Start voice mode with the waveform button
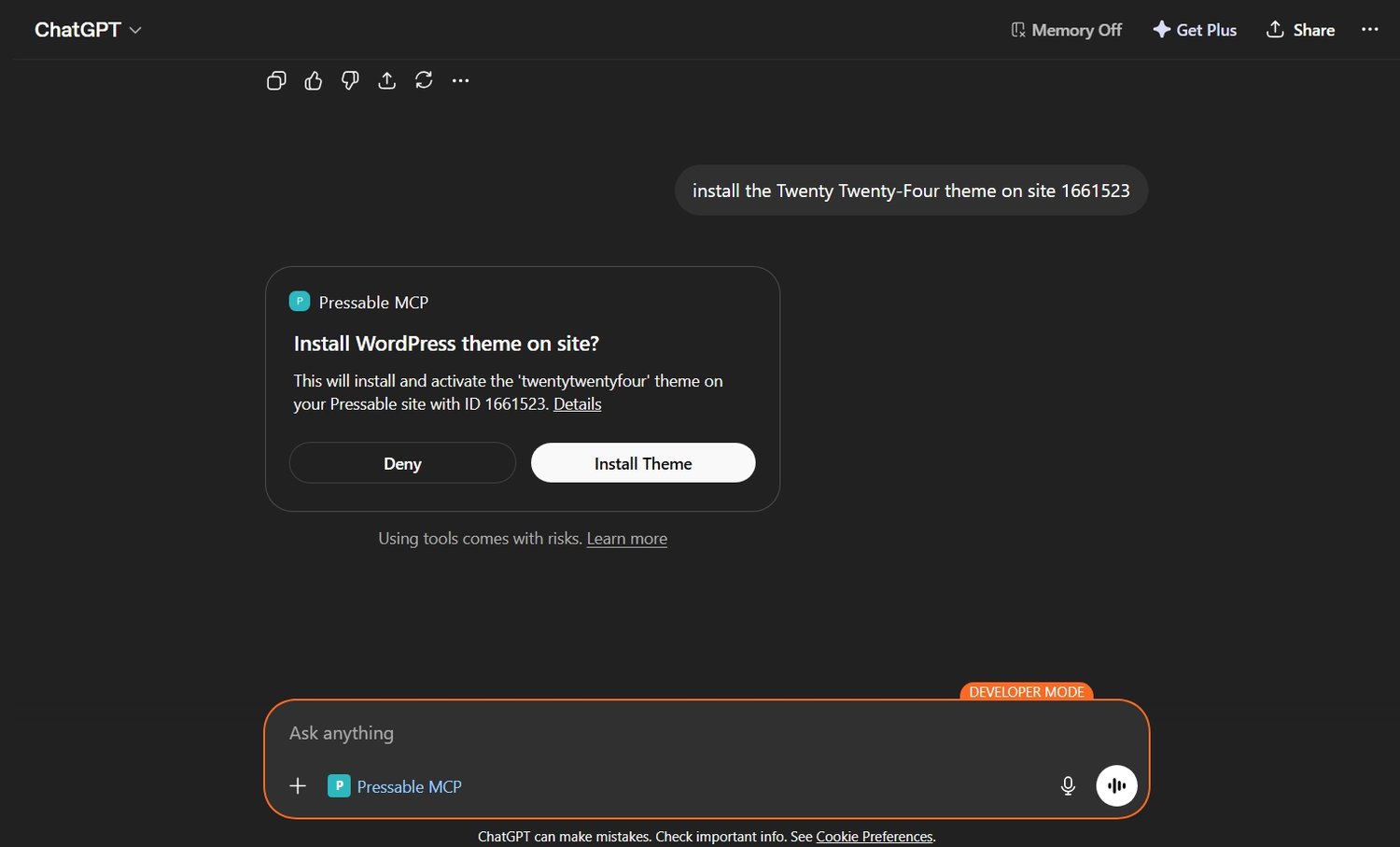Screen dimensions: 1400x847 1116,786
